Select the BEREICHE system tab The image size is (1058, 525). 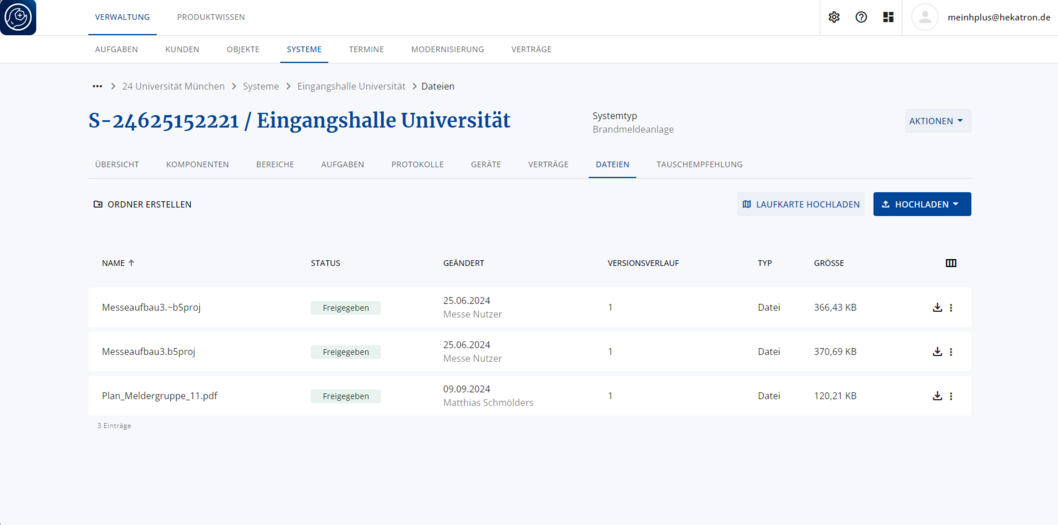tap(275, 165)
